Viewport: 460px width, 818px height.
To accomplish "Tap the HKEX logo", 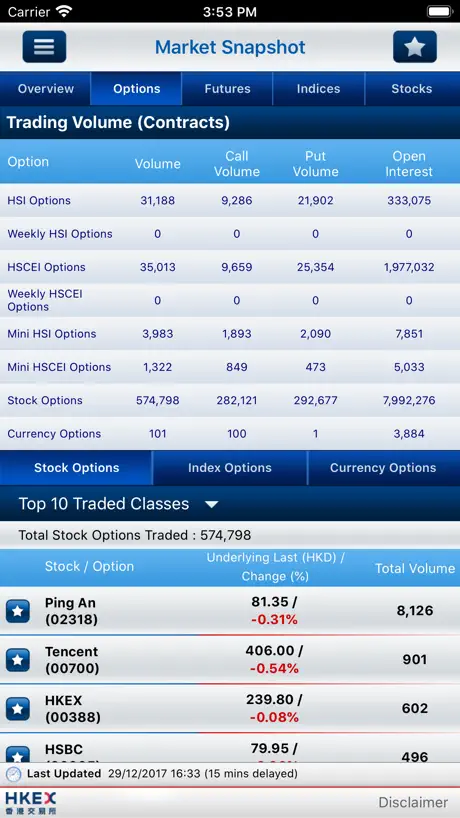I will 31,802.
